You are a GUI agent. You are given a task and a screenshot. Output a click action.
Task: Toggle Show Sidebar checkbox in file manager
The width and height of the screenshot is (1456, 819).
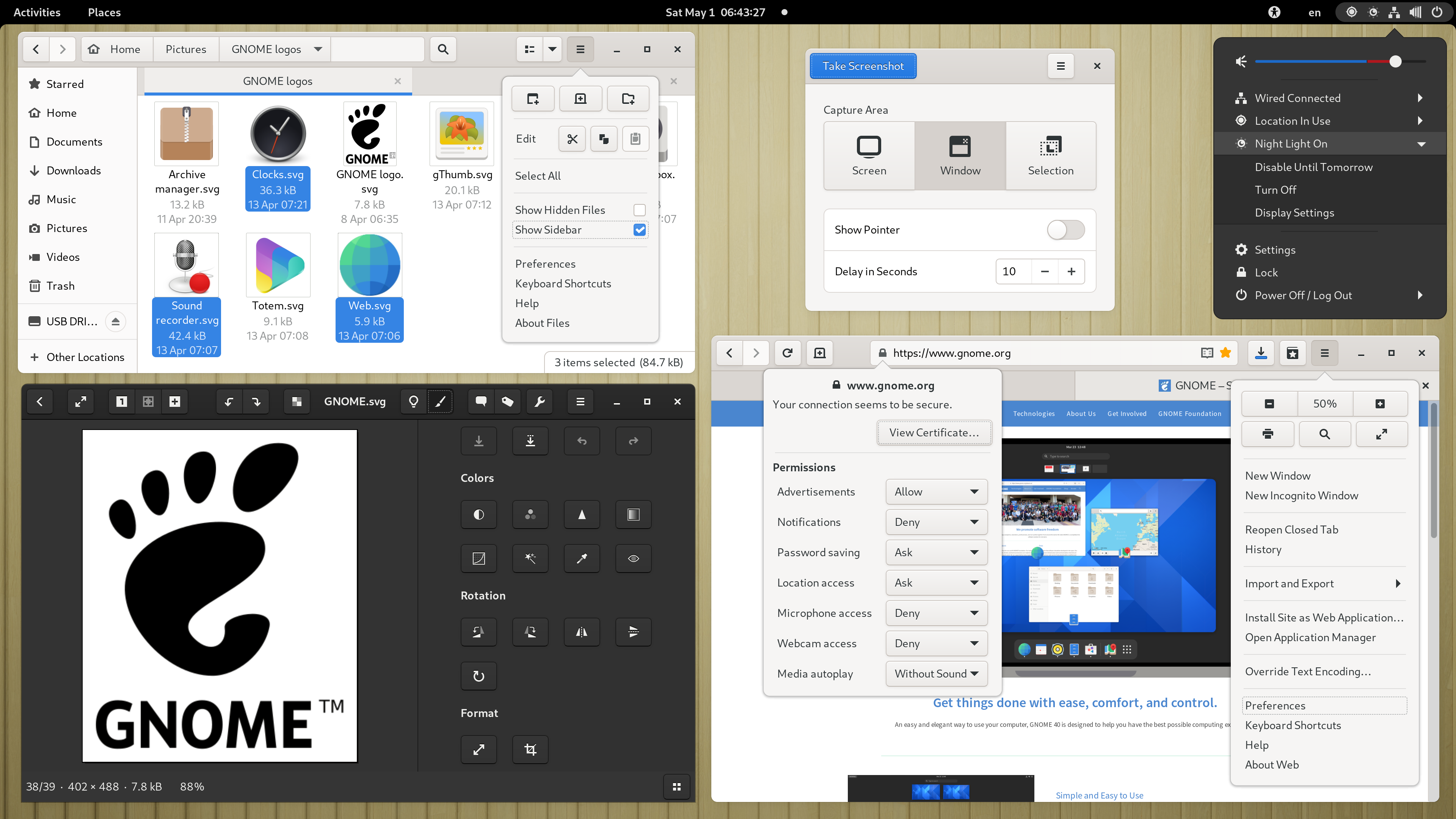pos(640,230)
